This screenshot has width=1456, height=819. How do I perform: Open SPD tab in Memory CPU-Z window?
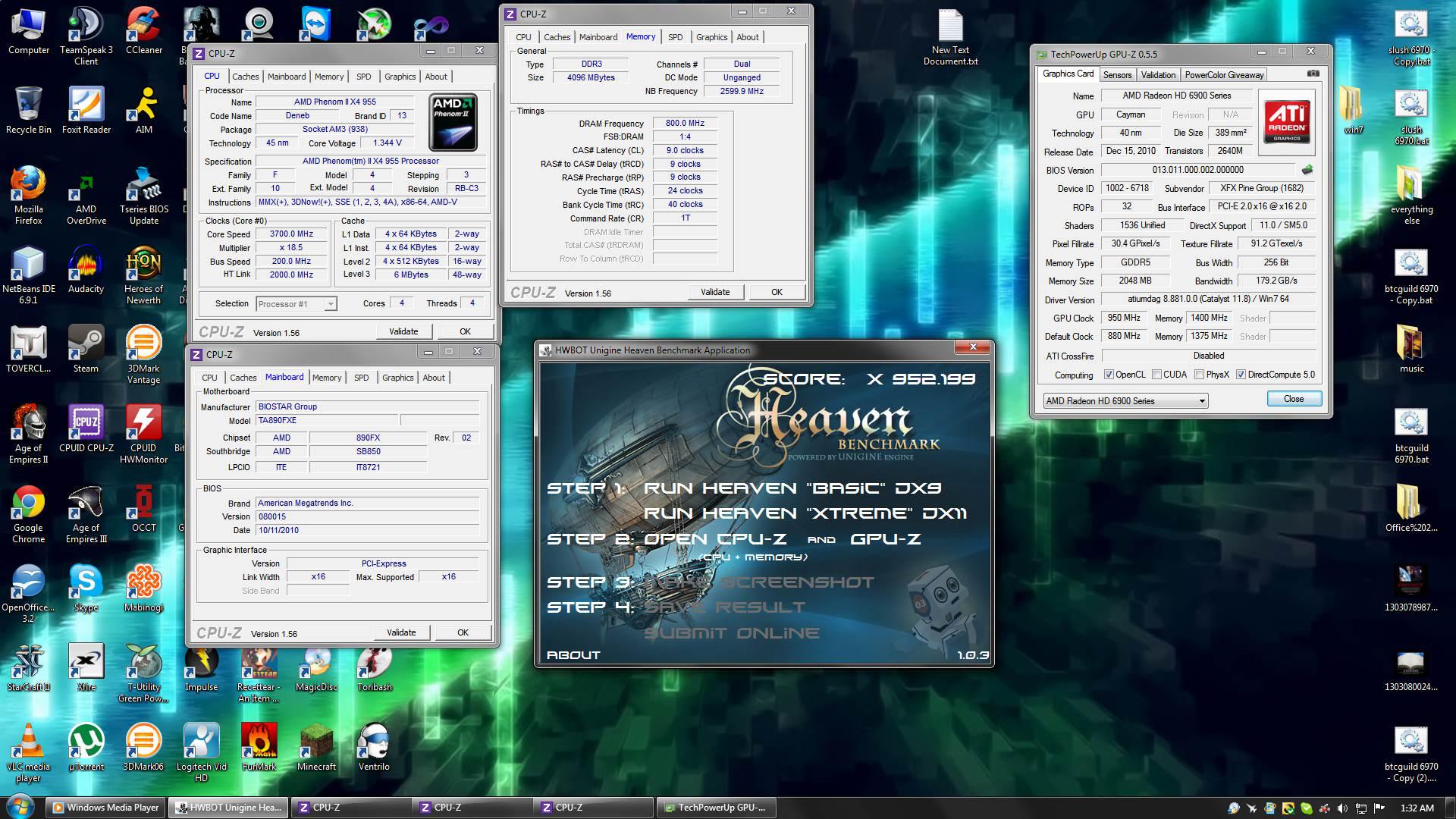(x=675, y=37)
